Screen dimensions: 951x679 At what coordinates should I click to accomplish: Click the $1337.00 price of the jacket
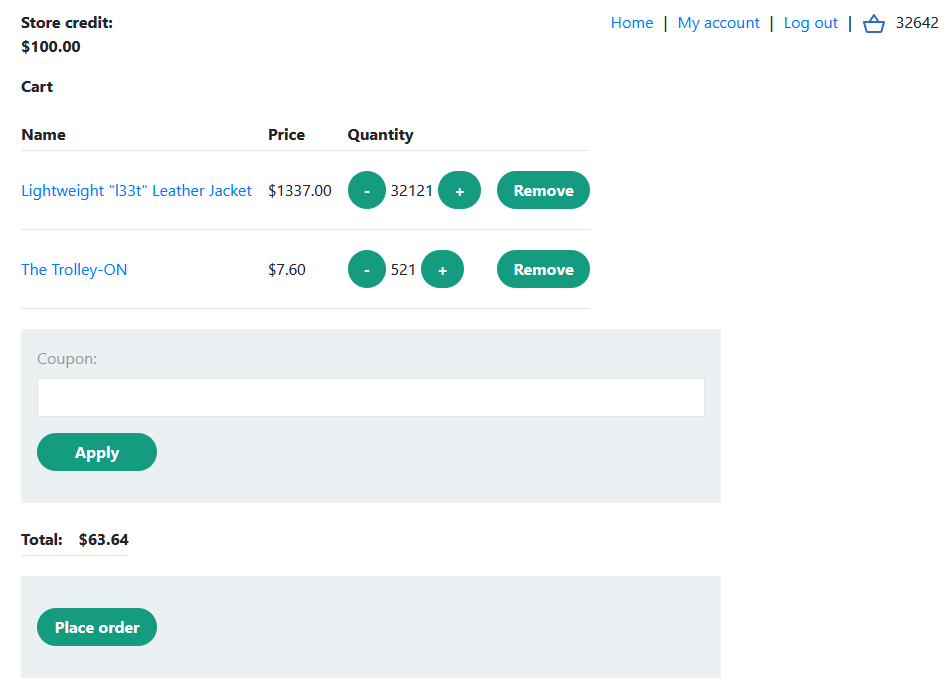299,191
